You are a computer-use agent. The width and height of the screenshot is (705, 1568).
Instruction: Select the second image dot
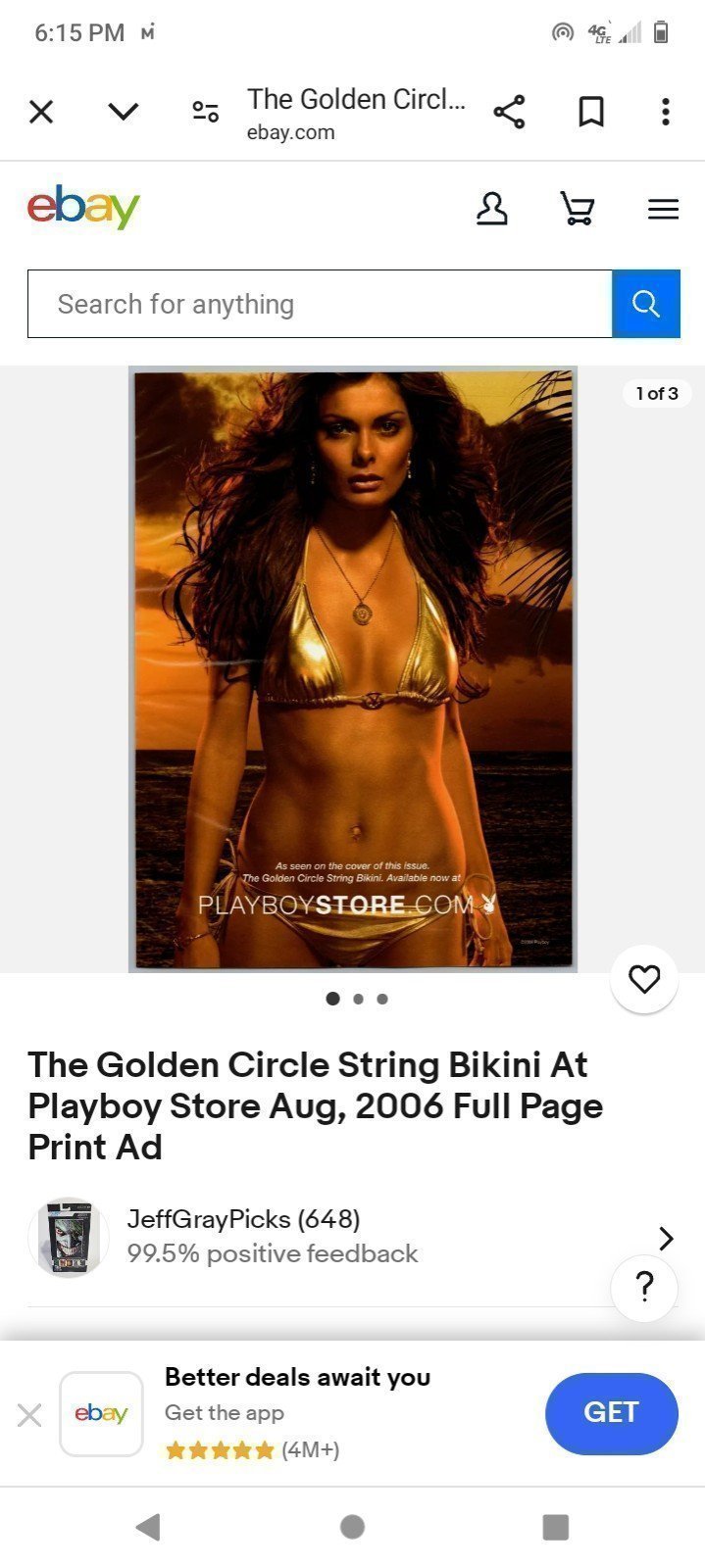tap(358, 999)
